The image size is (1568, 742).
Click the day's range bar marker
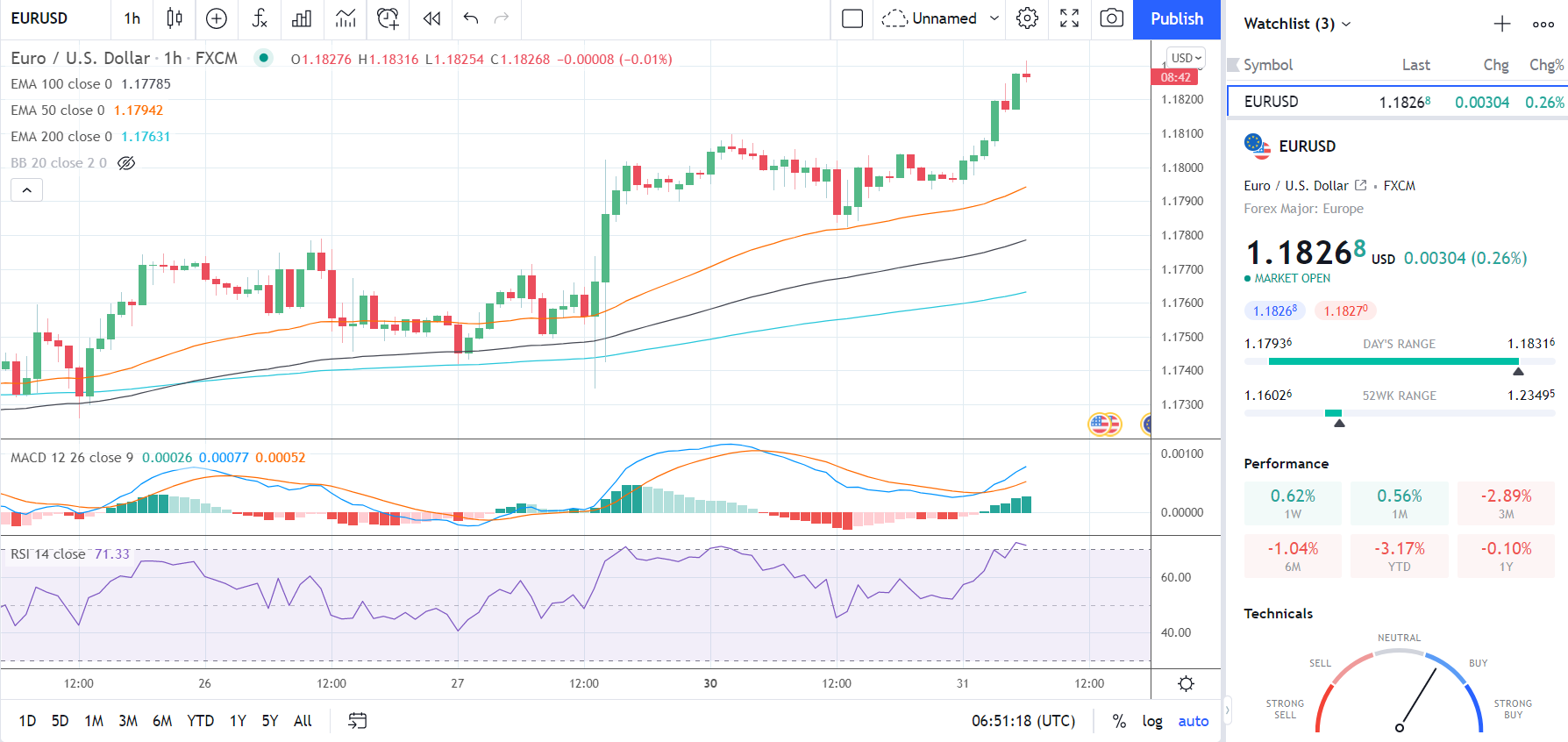click(x=1518, y=371)
